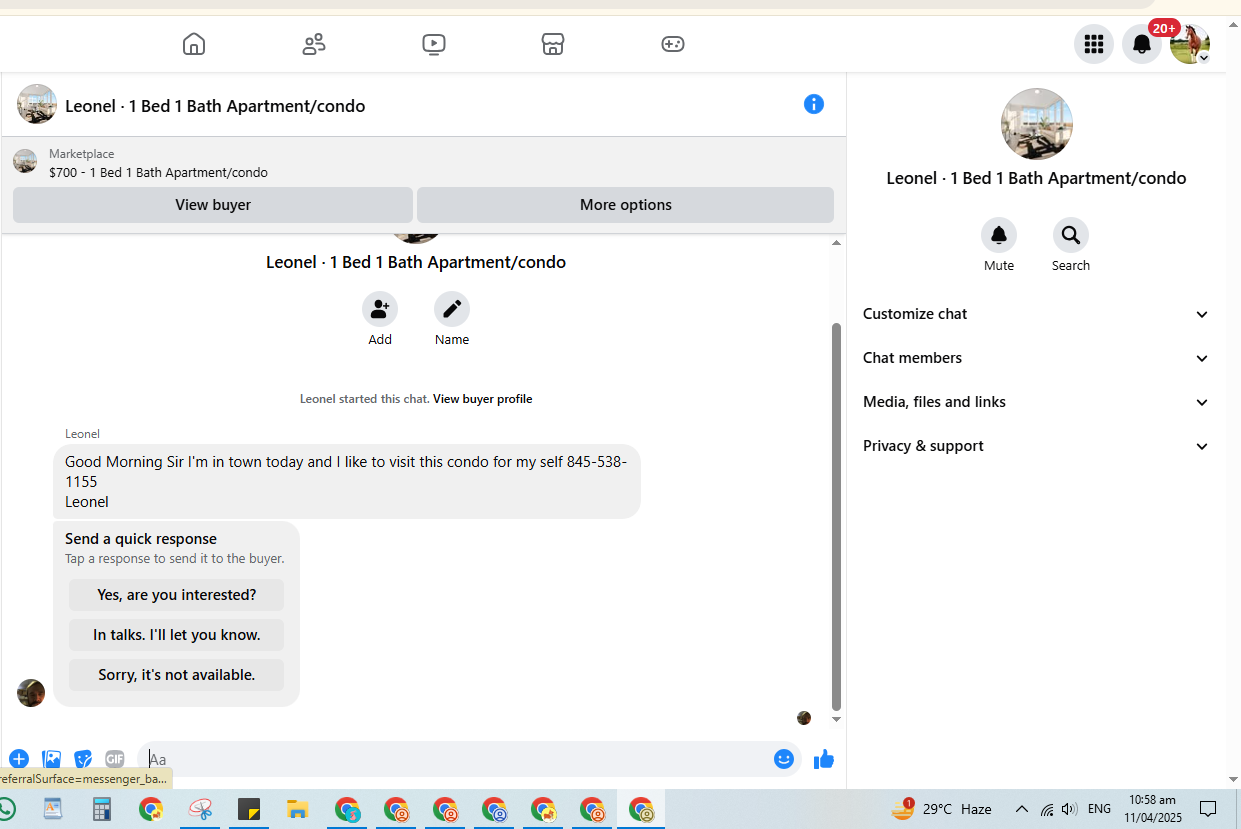Click the View buyer button

point(213,205)
